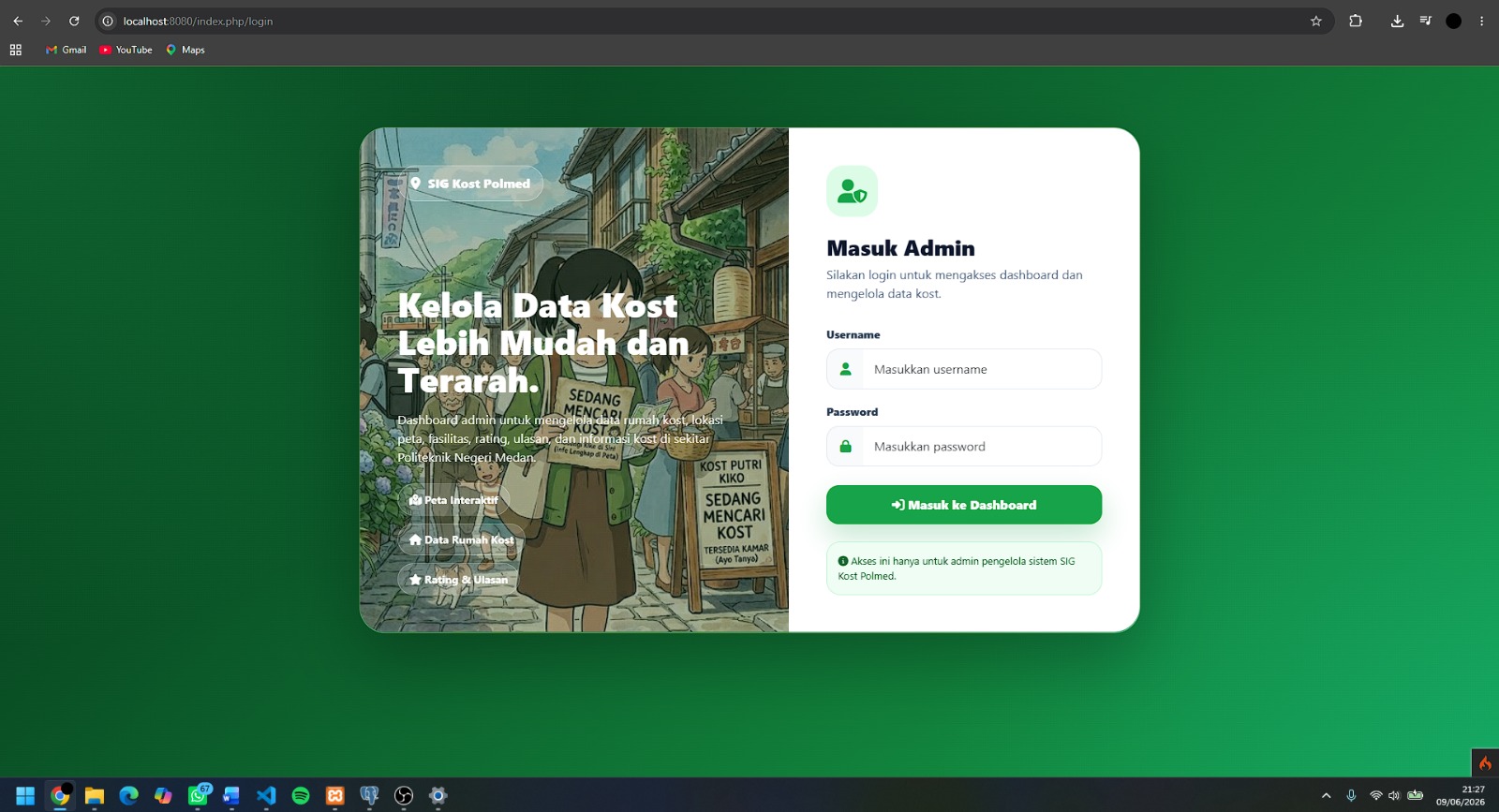Screen dimensions: 1499x812
Task: Click Chrome in the taskbar
Action: [x=60, y=795]
